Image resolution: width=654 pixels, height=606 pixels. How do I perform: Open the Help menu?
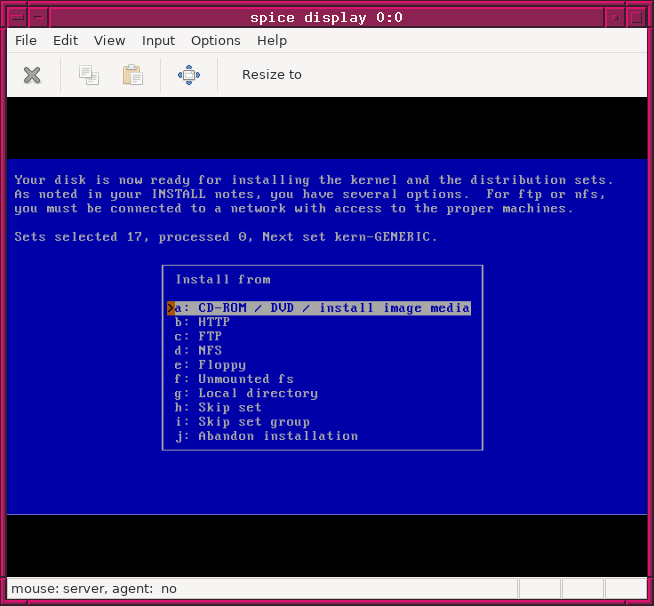click(272, 40)
